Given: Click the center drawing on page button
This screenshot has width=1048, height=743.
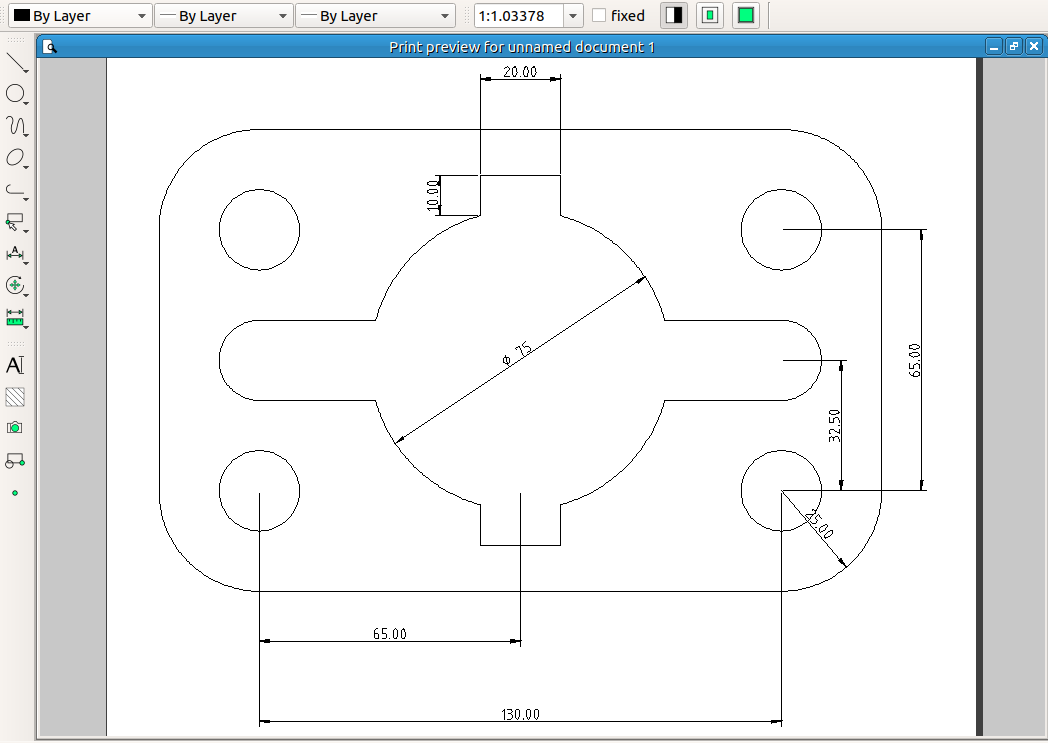Looking at the screenshot, I should pyautogui.click(x=710, y=16).
